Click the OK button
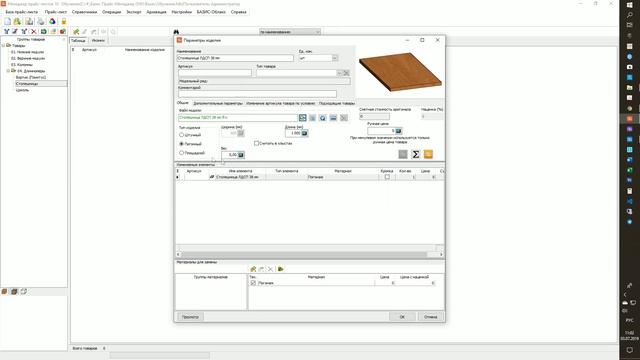This screenshot has height=360, width=640. click(x=402, y=317)
